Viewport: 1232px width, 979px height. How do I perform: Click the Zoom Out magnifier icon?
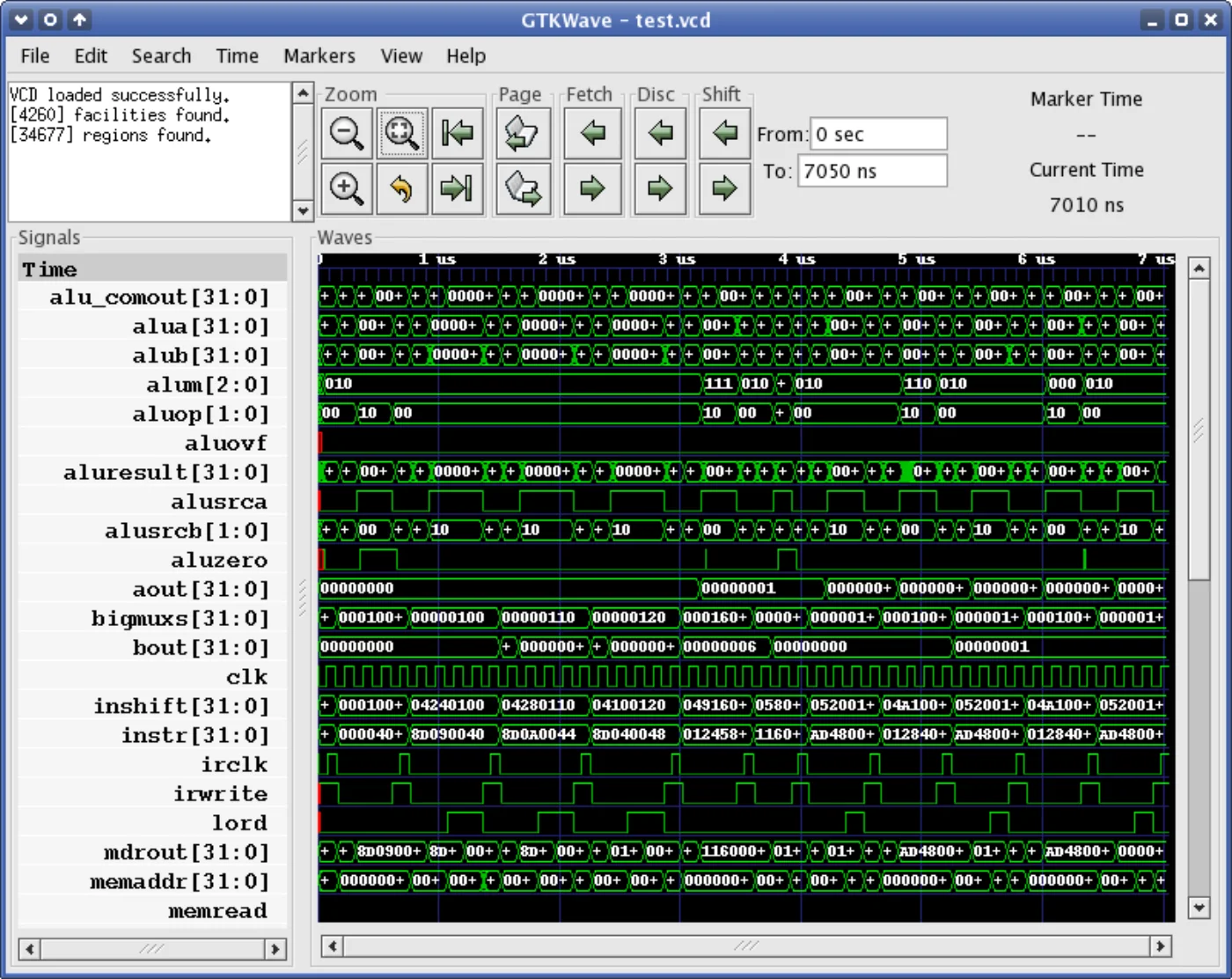pos(347,134)
